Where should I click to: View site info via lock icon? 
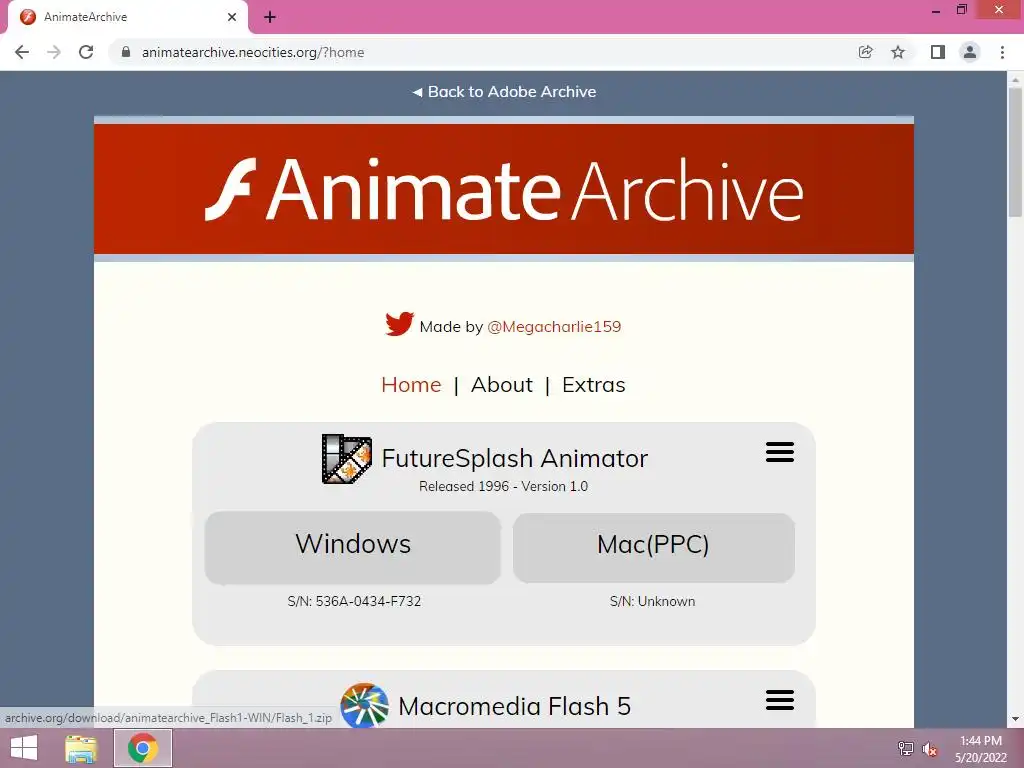pos(126,52)
